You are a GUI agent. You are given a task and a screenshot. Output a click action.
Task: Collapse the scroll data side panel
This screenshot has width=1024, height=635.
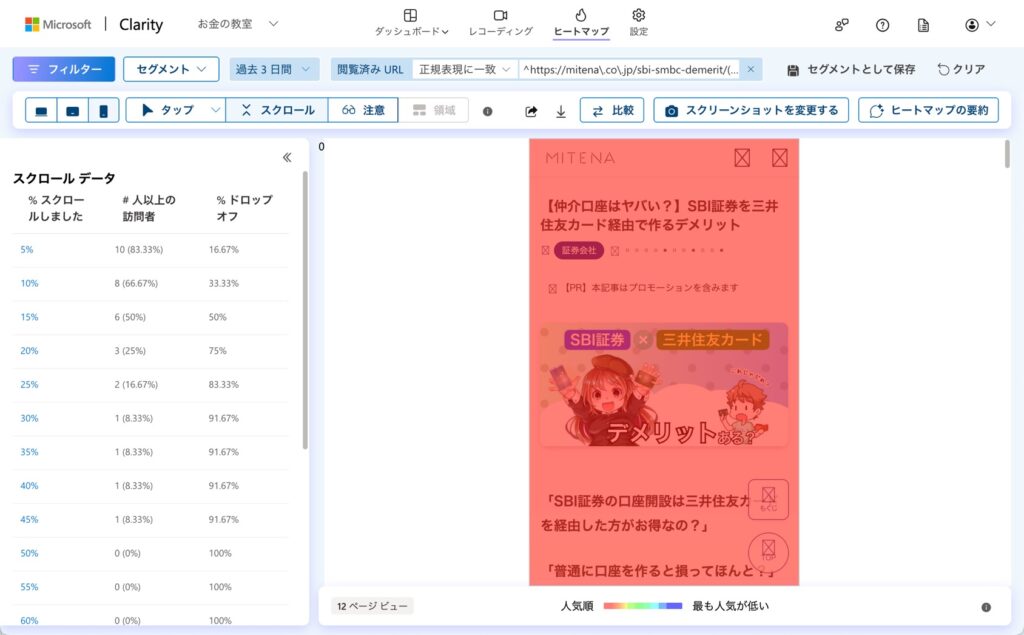[287, 157]
